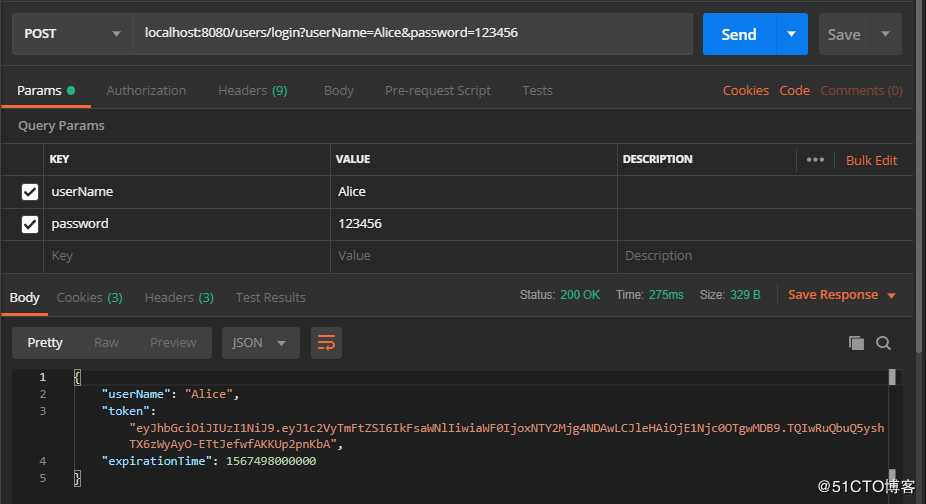Copy response body to clipboard icon
This screenshot has width=926, height=504.
point(856,343)
